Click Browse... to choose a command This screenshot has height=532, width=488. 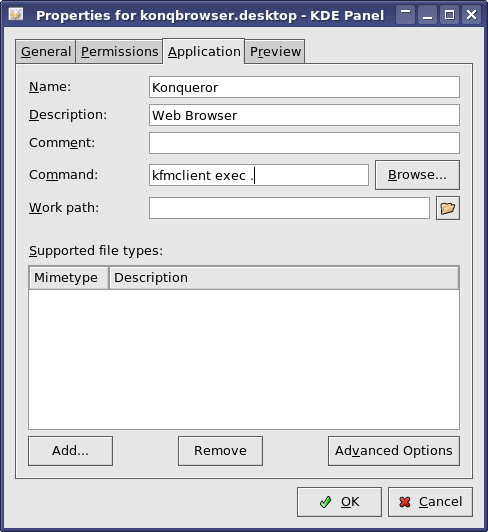[417, 175]
